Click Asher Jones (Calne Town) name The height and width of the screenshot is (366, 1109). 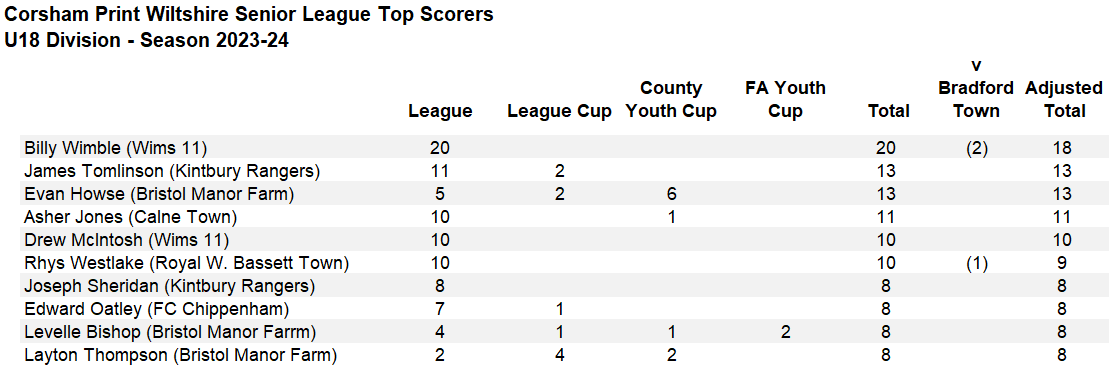pyautogui.click(x=131, y=217)
